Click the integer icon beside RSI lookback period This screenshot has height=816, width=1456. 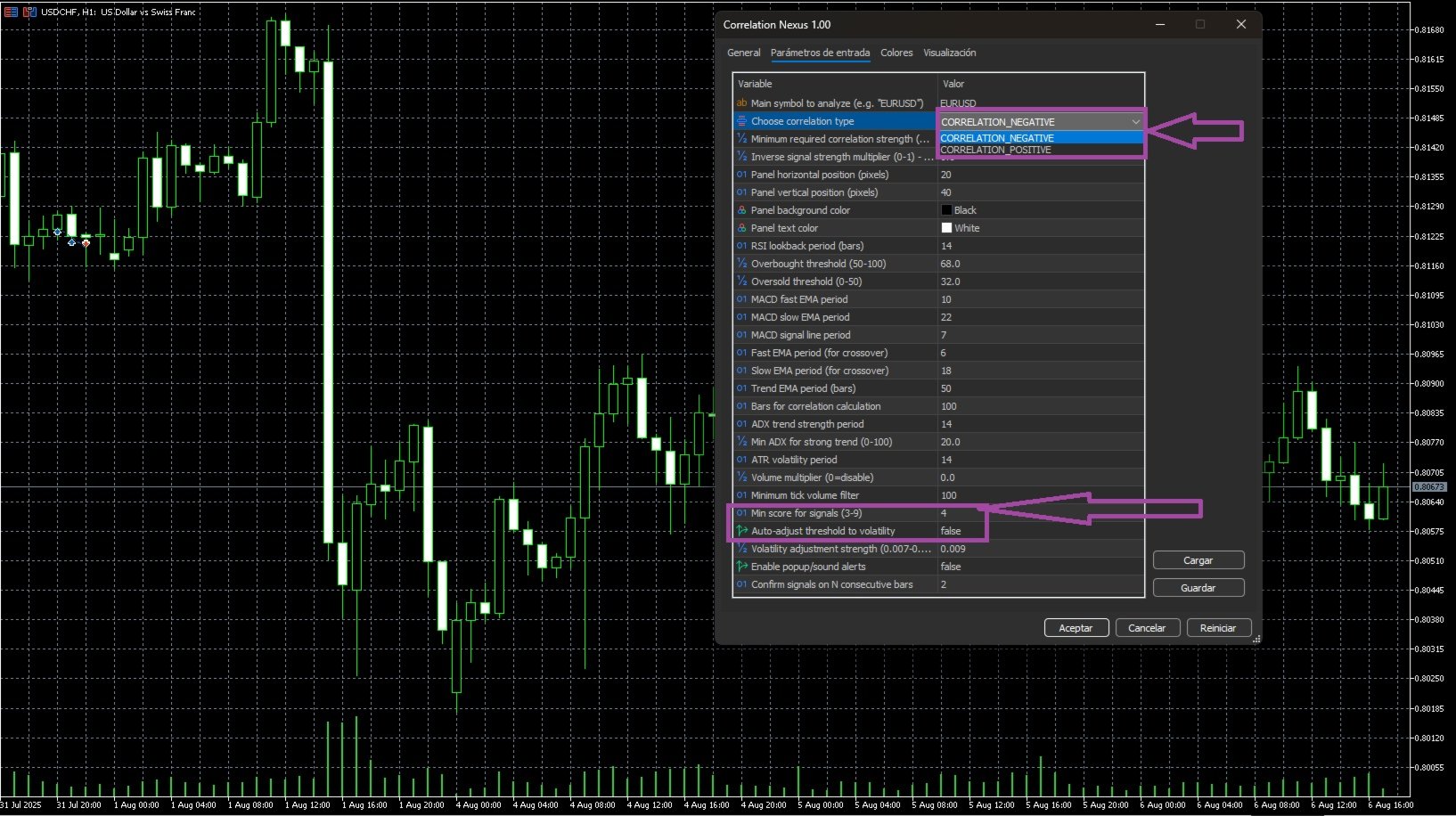pyautogui.click(x=741, y=246)
